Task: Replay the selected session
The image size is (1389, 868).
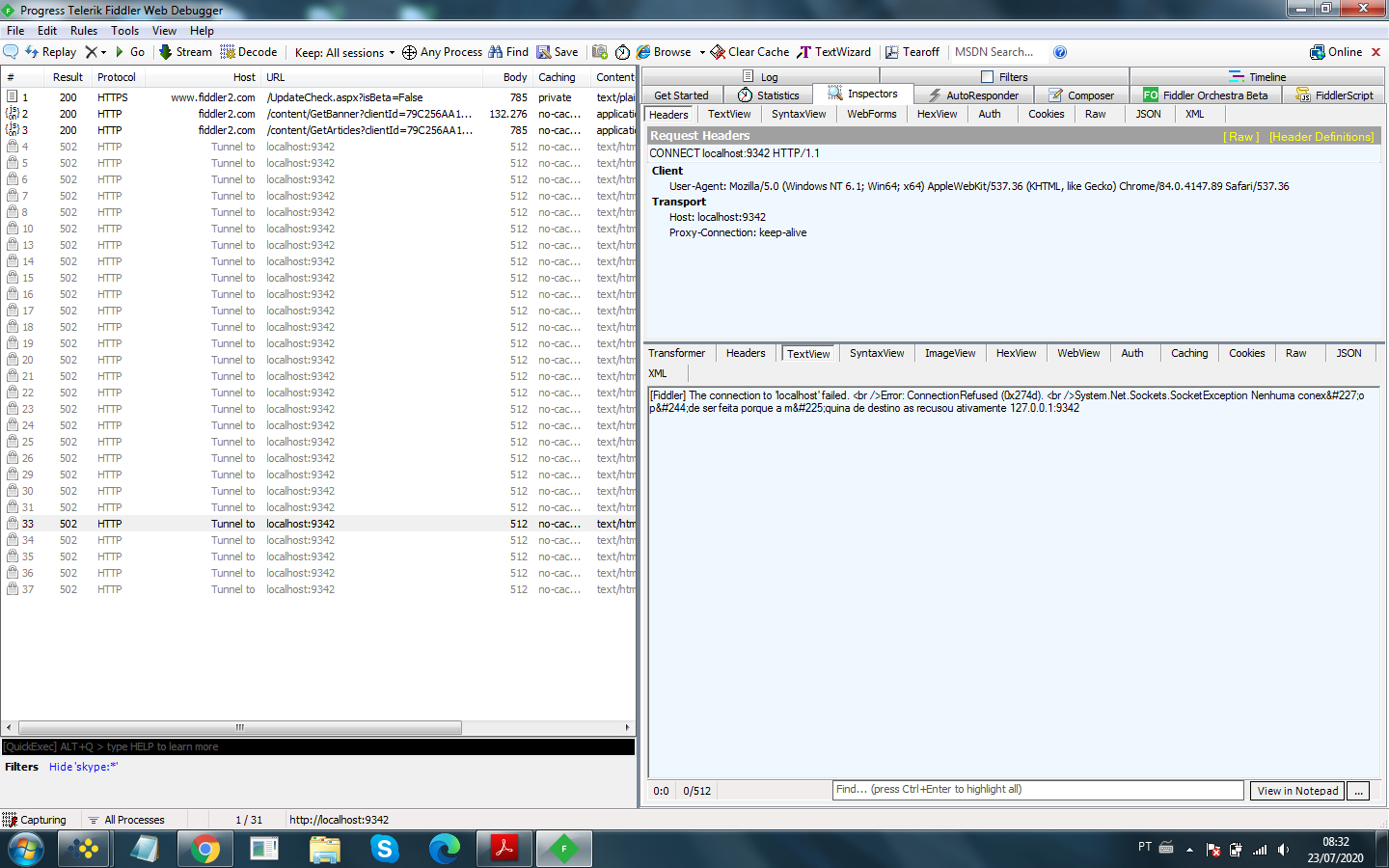Action: 50,52
